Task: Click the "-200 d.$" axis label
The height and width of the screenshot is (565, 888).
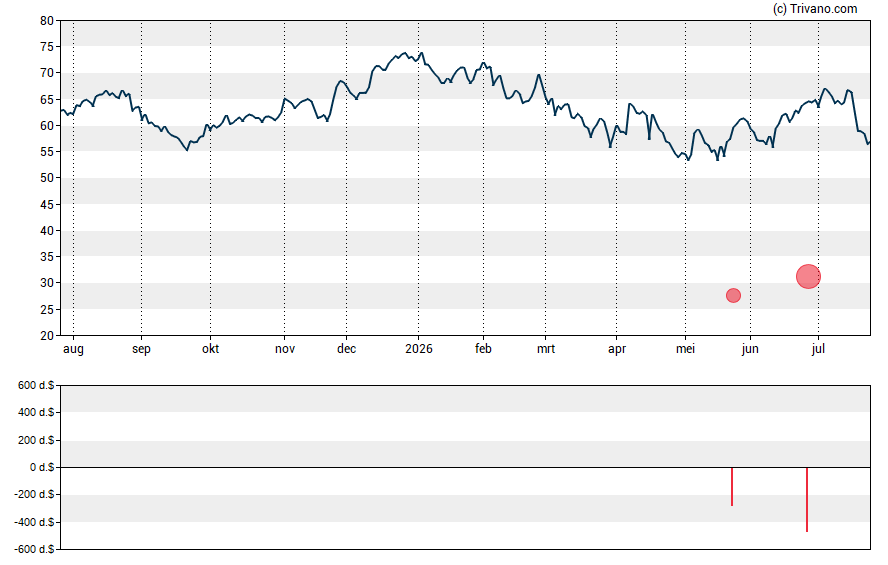Action: click(34, 494)
